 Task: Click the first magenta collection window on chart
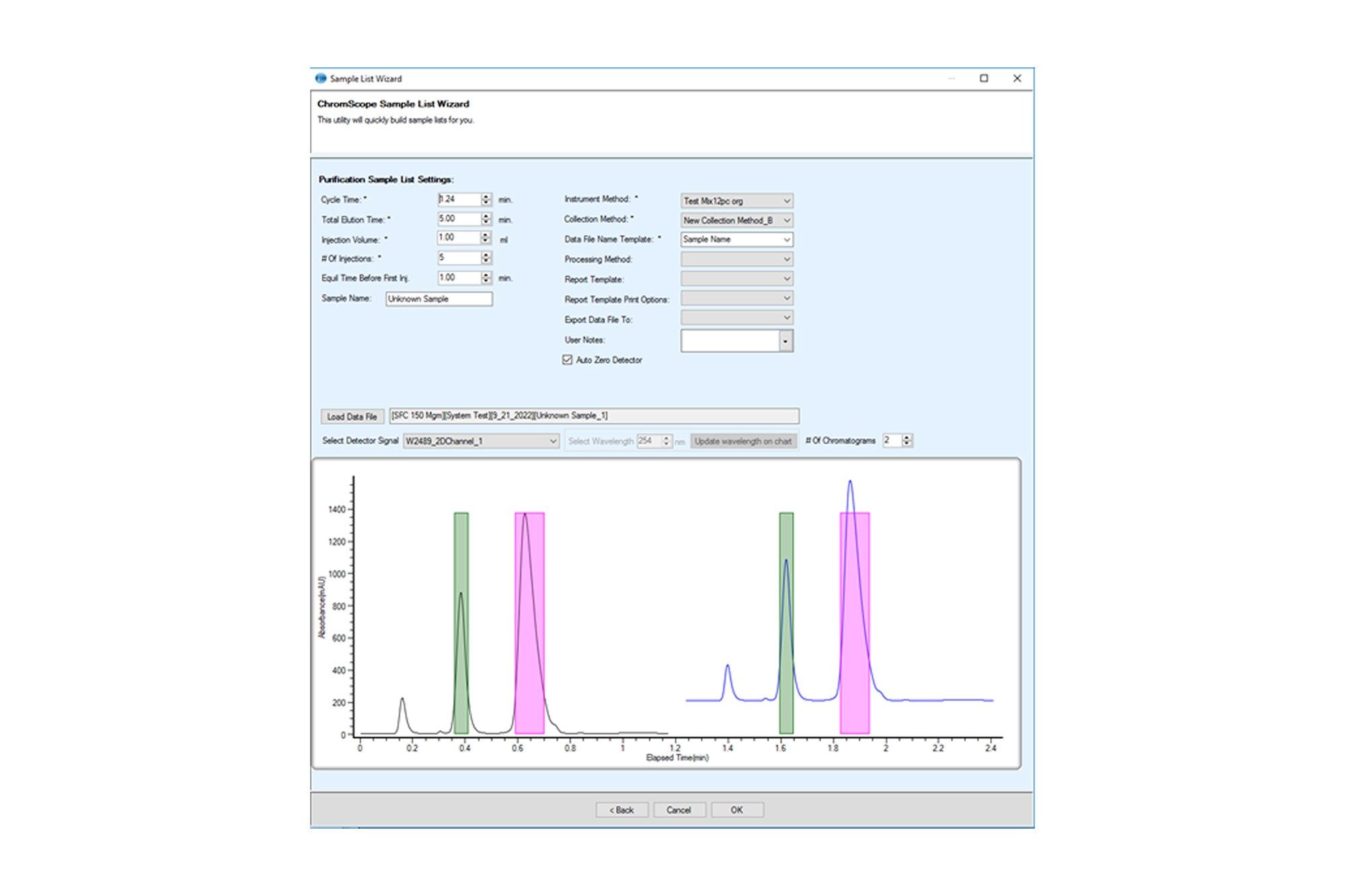pos(530,623)
